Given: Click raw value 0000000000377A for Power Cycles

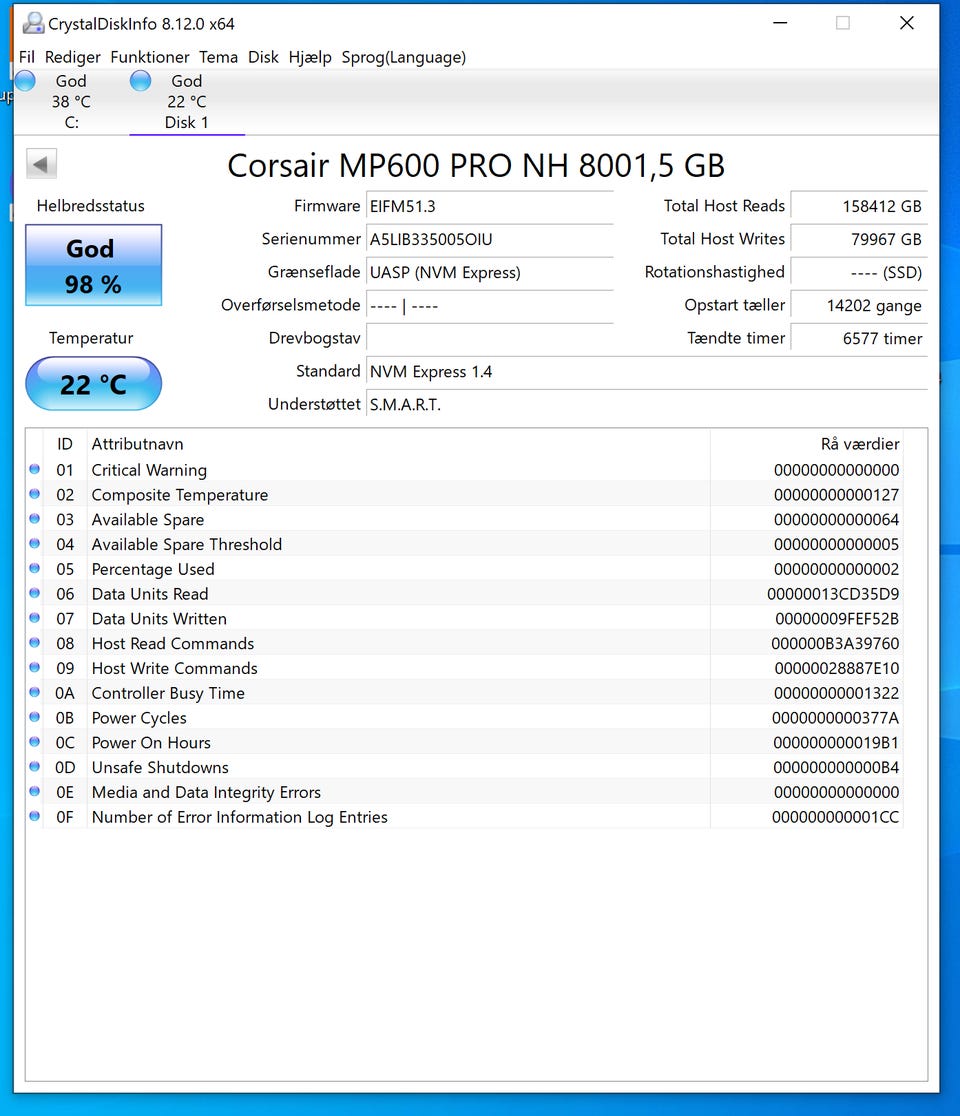Looking at the screenshot, I should 835,717.
